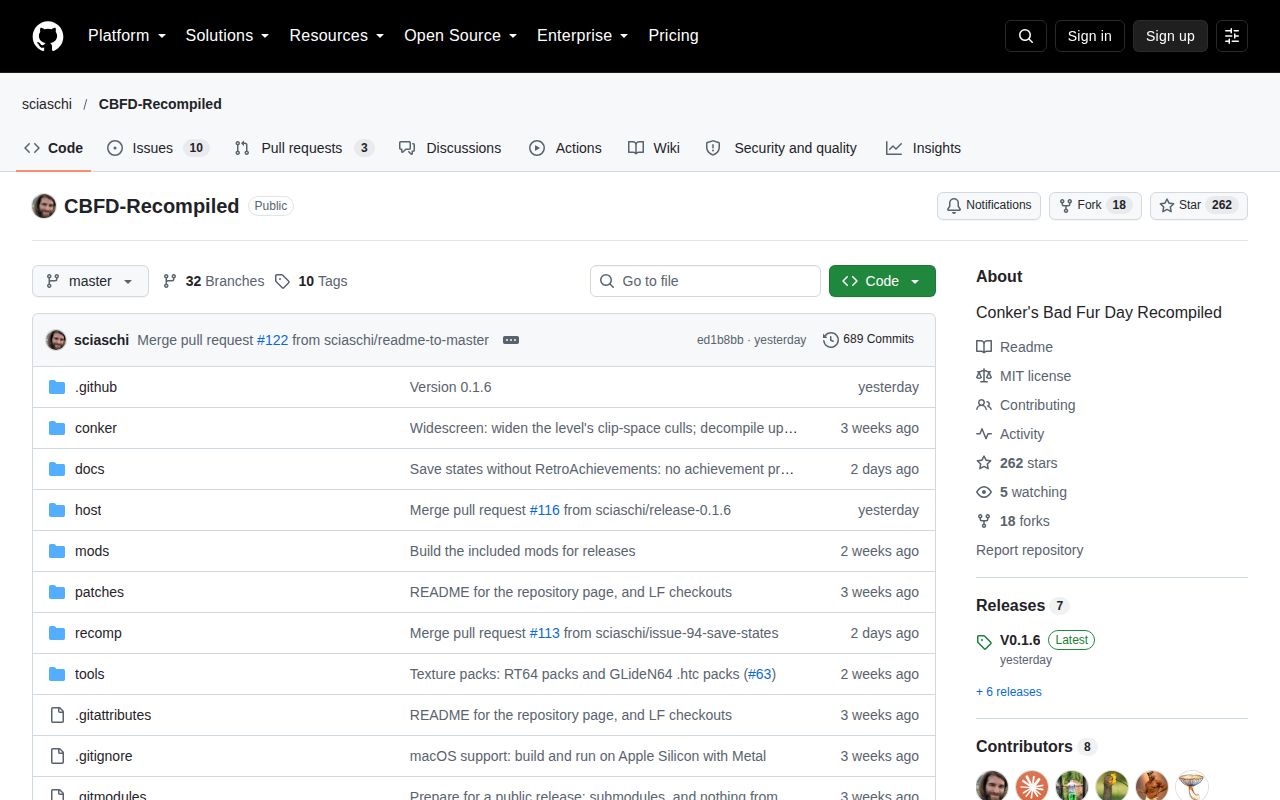Viewport: 1280px width, 800px height.
Task: Open the + 6 releases link
Action: coord(1009,692)
